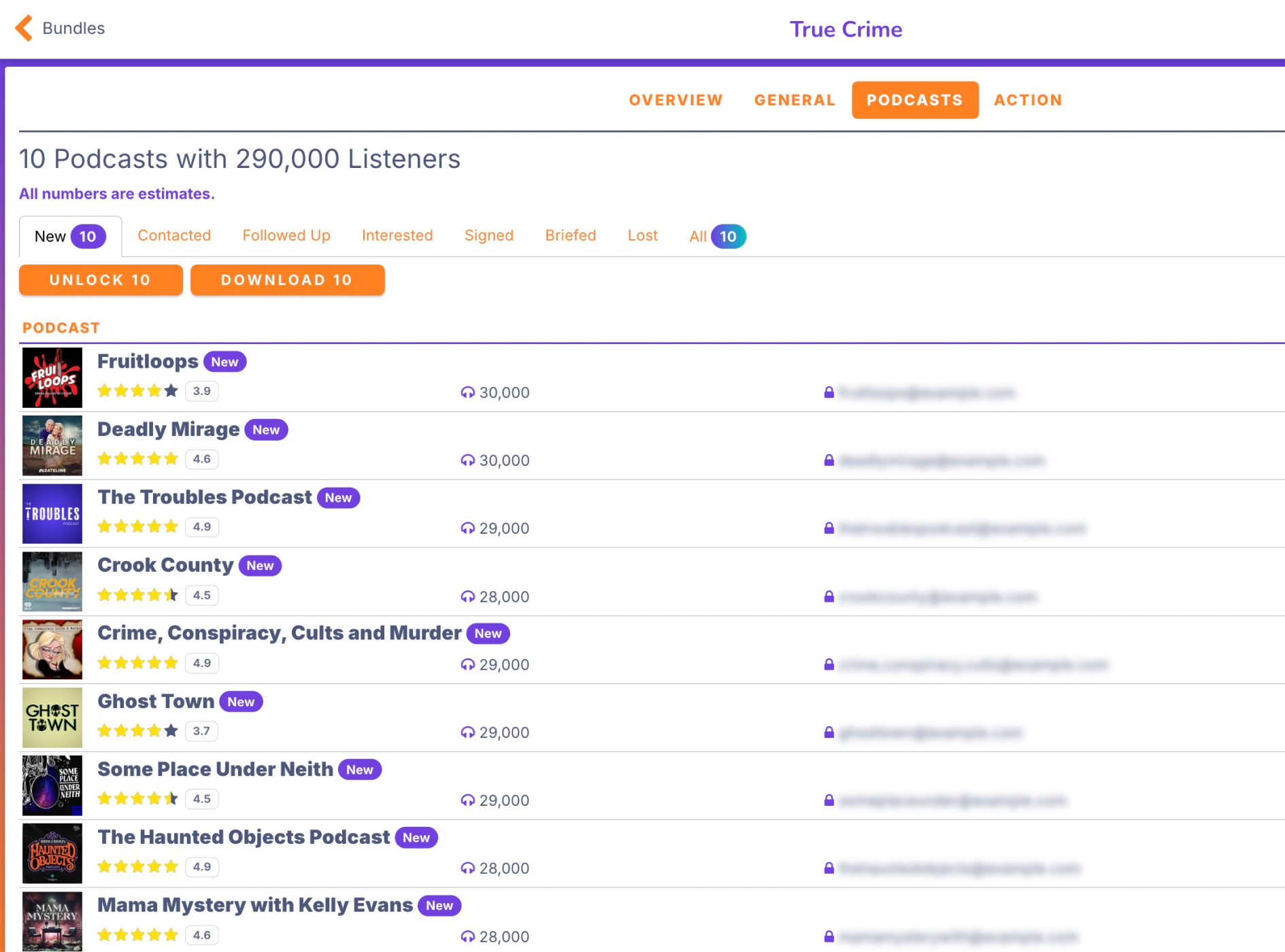1285x952 pixels.
Task: Open Crime, Conspiracy, Cults and Murder title
Action: pos(279,633)
